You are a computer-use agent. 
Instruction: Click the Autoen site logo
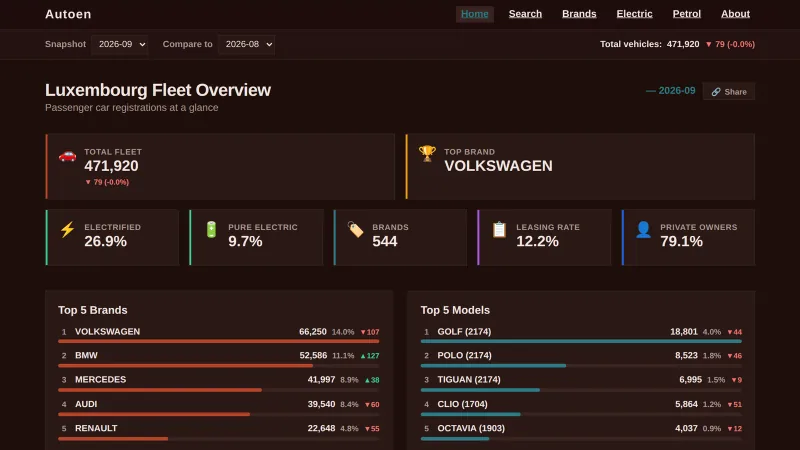tap(68, 14)
